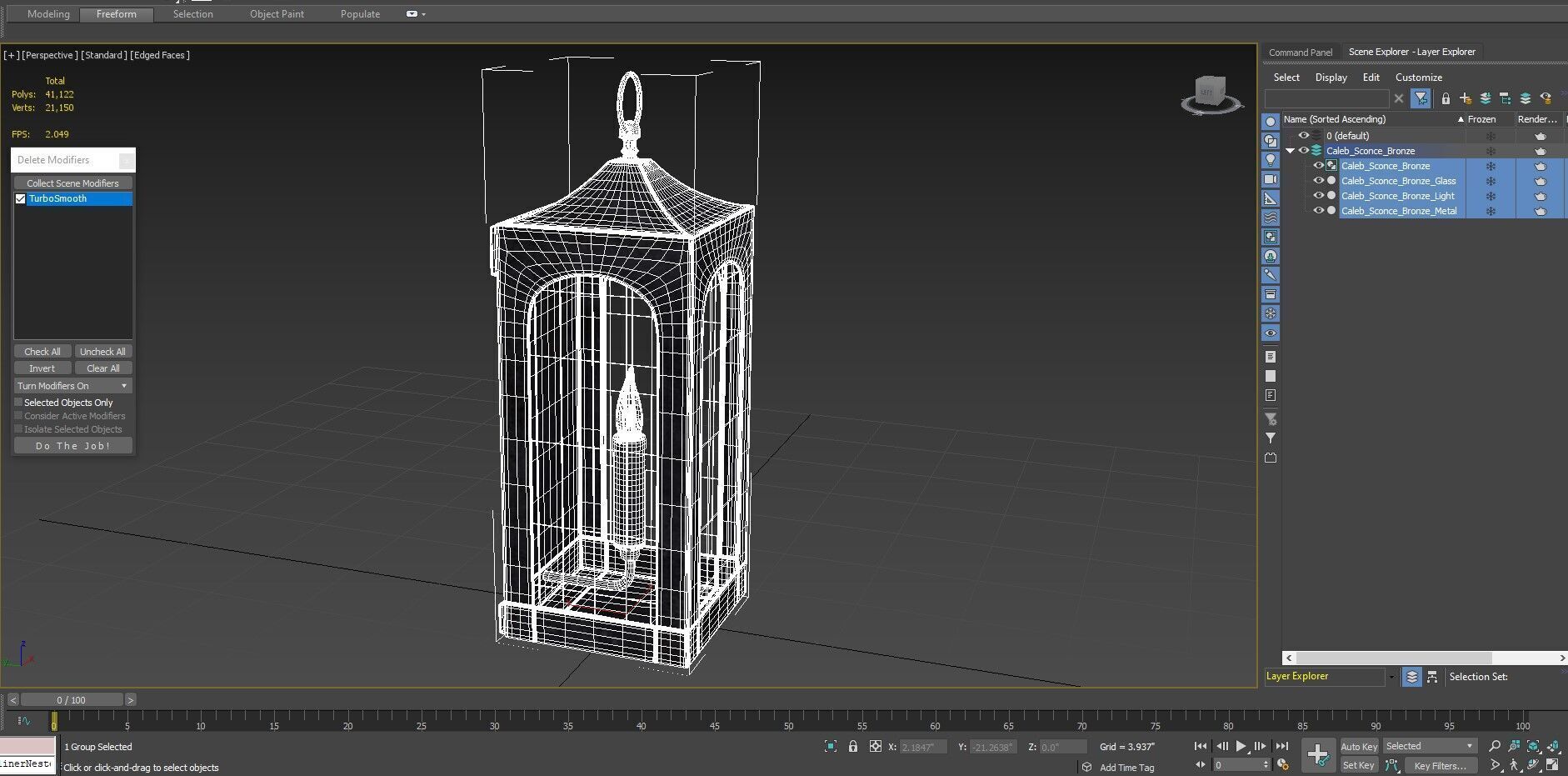1568x776 pixels.
Task: Click the Scene Explorer horizontal scrollbar
Action: click(1425, 658)
